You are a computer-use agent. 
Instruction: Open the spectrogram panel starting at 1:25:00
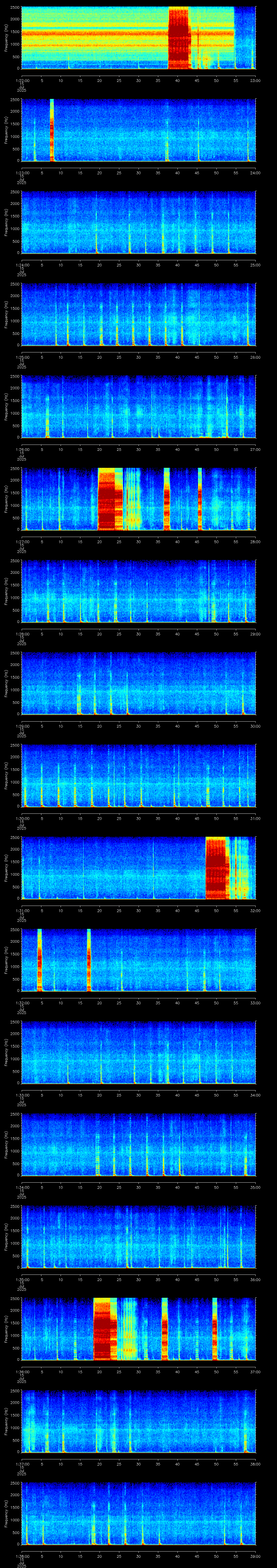(138, 314)
